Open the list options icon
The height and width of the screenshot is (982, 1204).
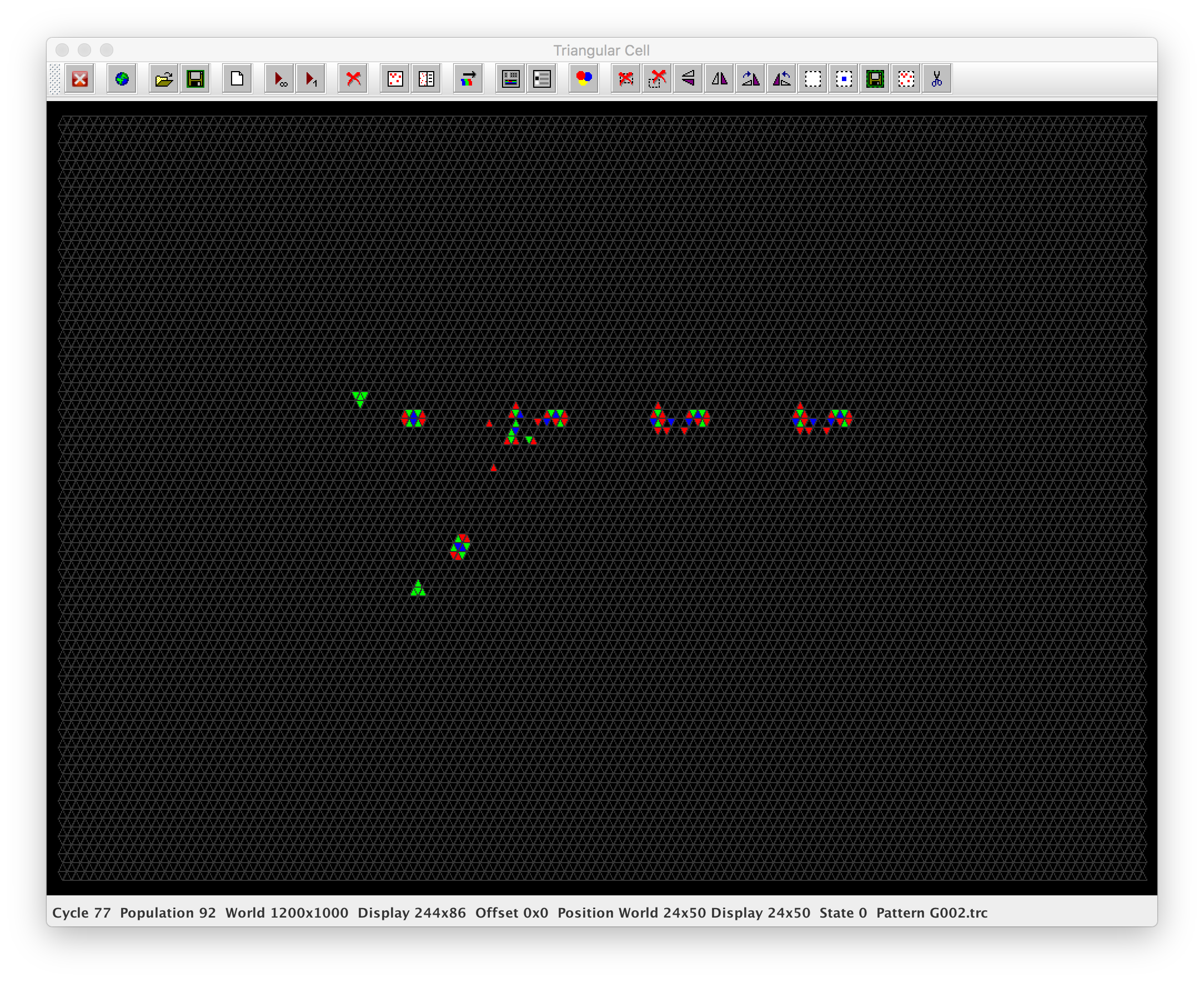[x=541, y=79]
